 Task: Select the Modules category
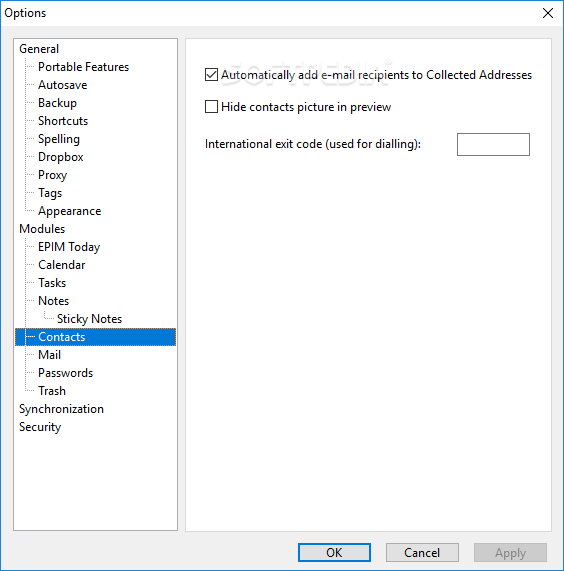(42, 229)
